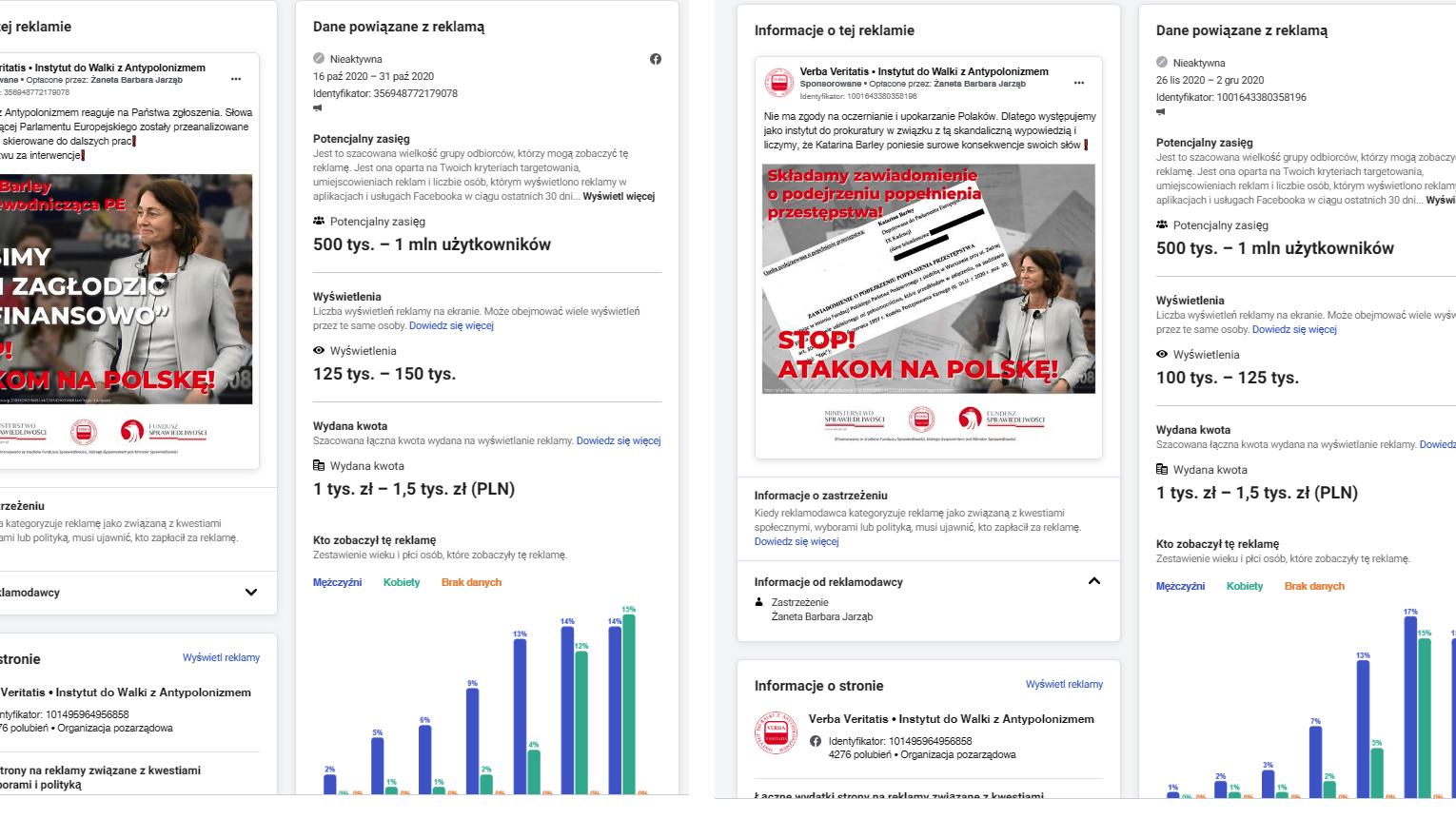The image size is (1456, 819).
Task: Expand advertiser info chevron in left screenshot
Action: pos(251,593)
